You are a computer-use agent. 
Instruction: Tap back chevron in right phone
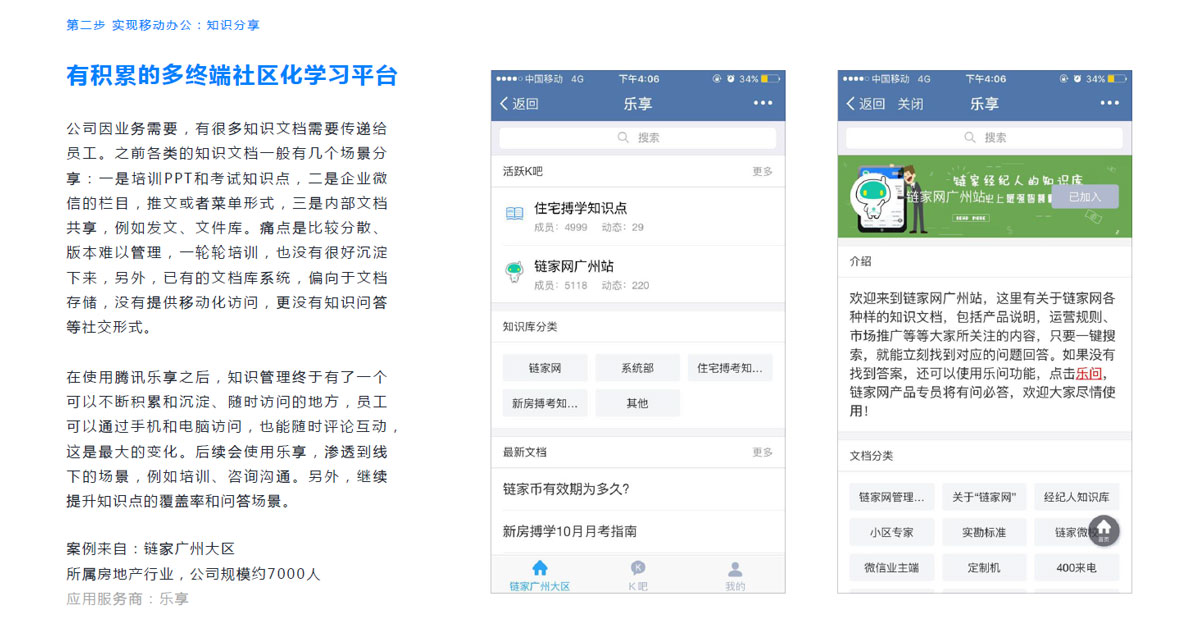pyautogui.click(x=851, y=104)
